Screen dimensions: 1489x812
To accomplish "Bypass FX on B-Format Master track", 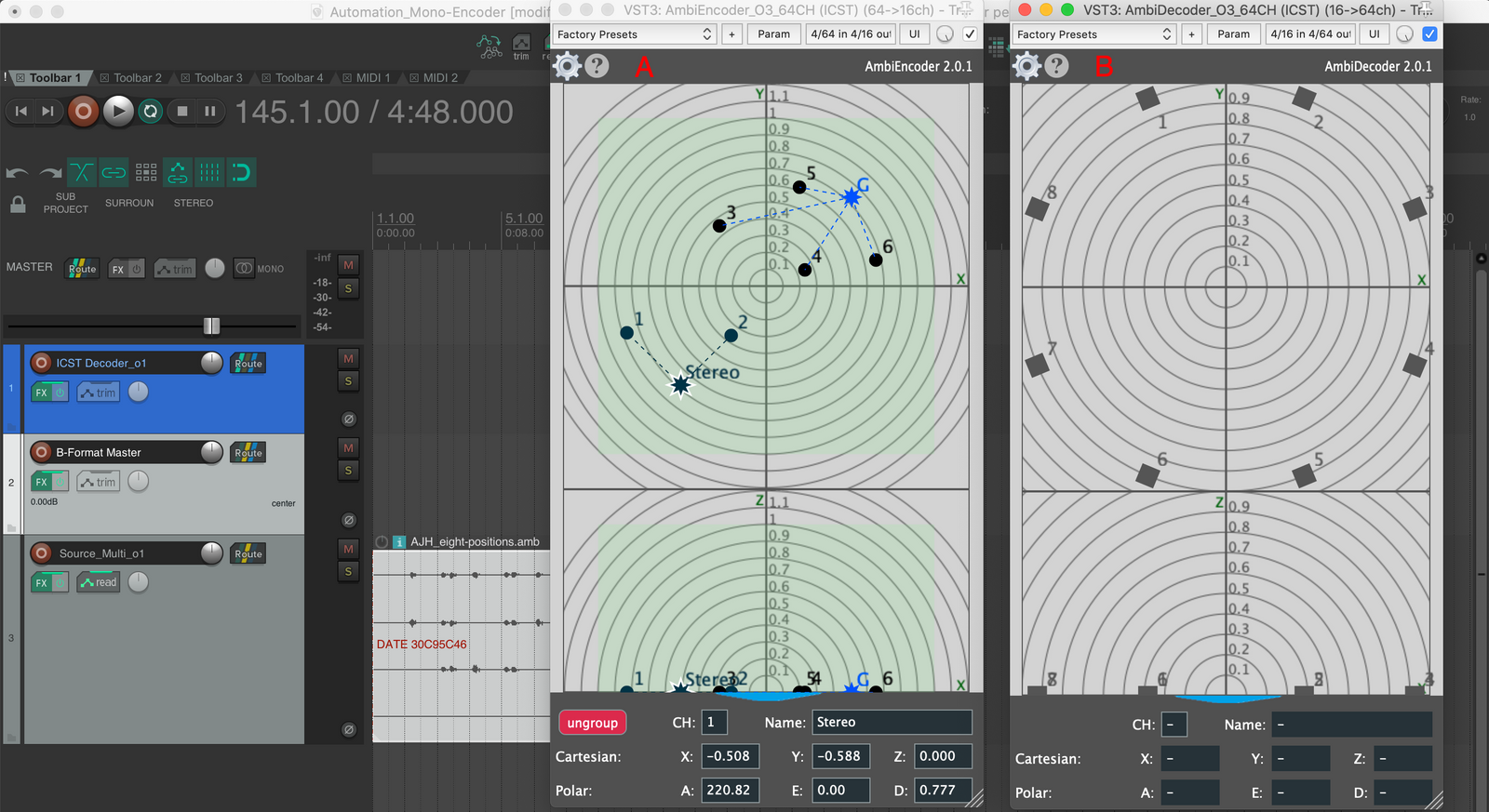I will tap(60, 482).
